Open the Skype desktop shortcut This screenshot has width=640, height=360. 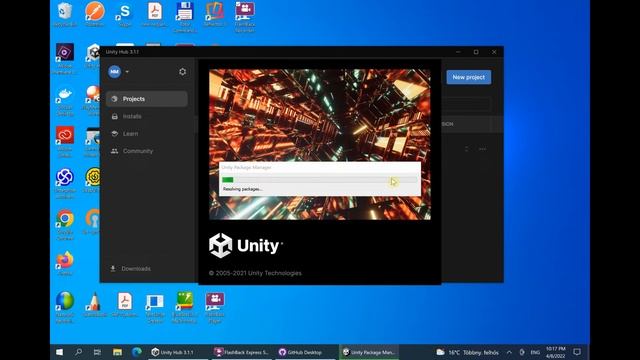pyautogui.click(x=125, y=15)
